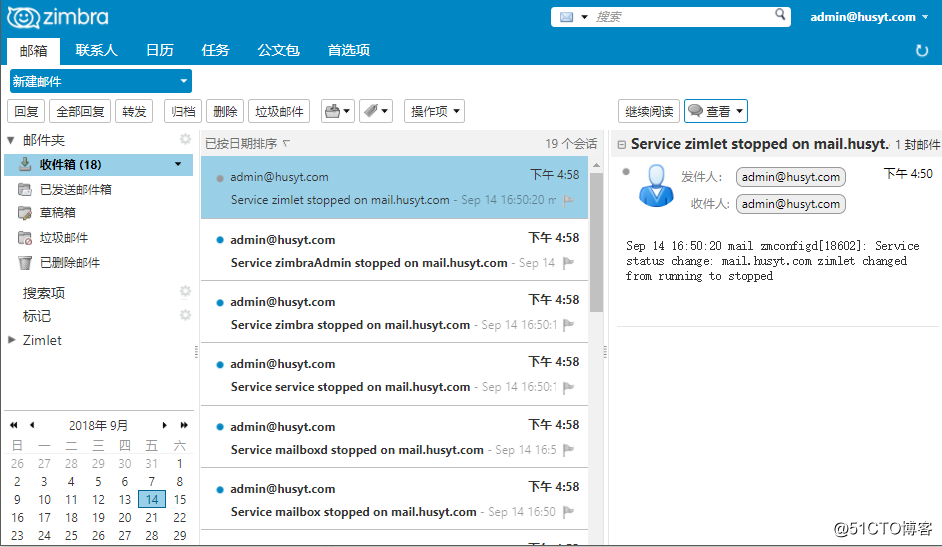Flag the 'Service zimlet stopped' message
This screenshot has height=547, width=942.
(568, 200)
